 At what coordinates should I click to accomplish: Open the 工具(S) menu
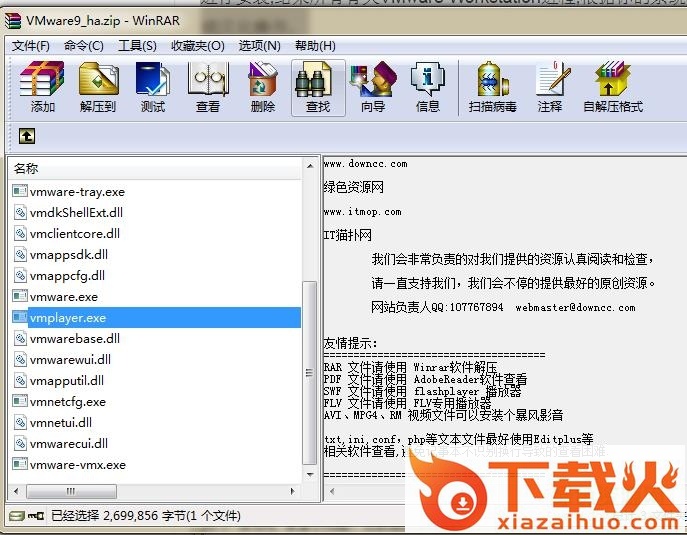click(137, 46)
